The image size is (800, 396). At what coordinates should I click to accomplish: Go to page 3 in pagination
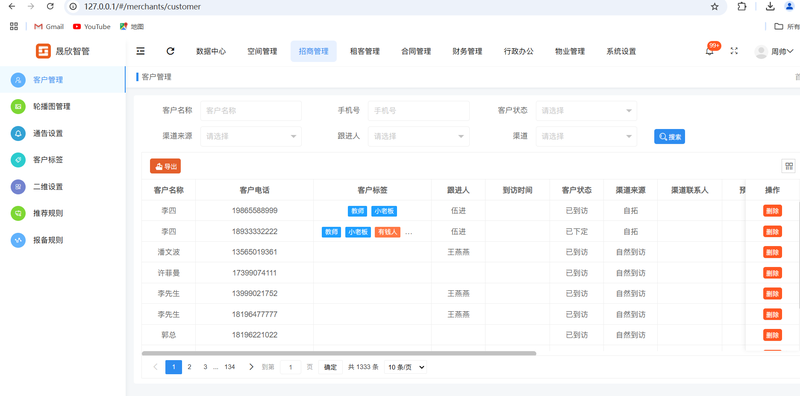pyautogui.click(x=205, y=367)
